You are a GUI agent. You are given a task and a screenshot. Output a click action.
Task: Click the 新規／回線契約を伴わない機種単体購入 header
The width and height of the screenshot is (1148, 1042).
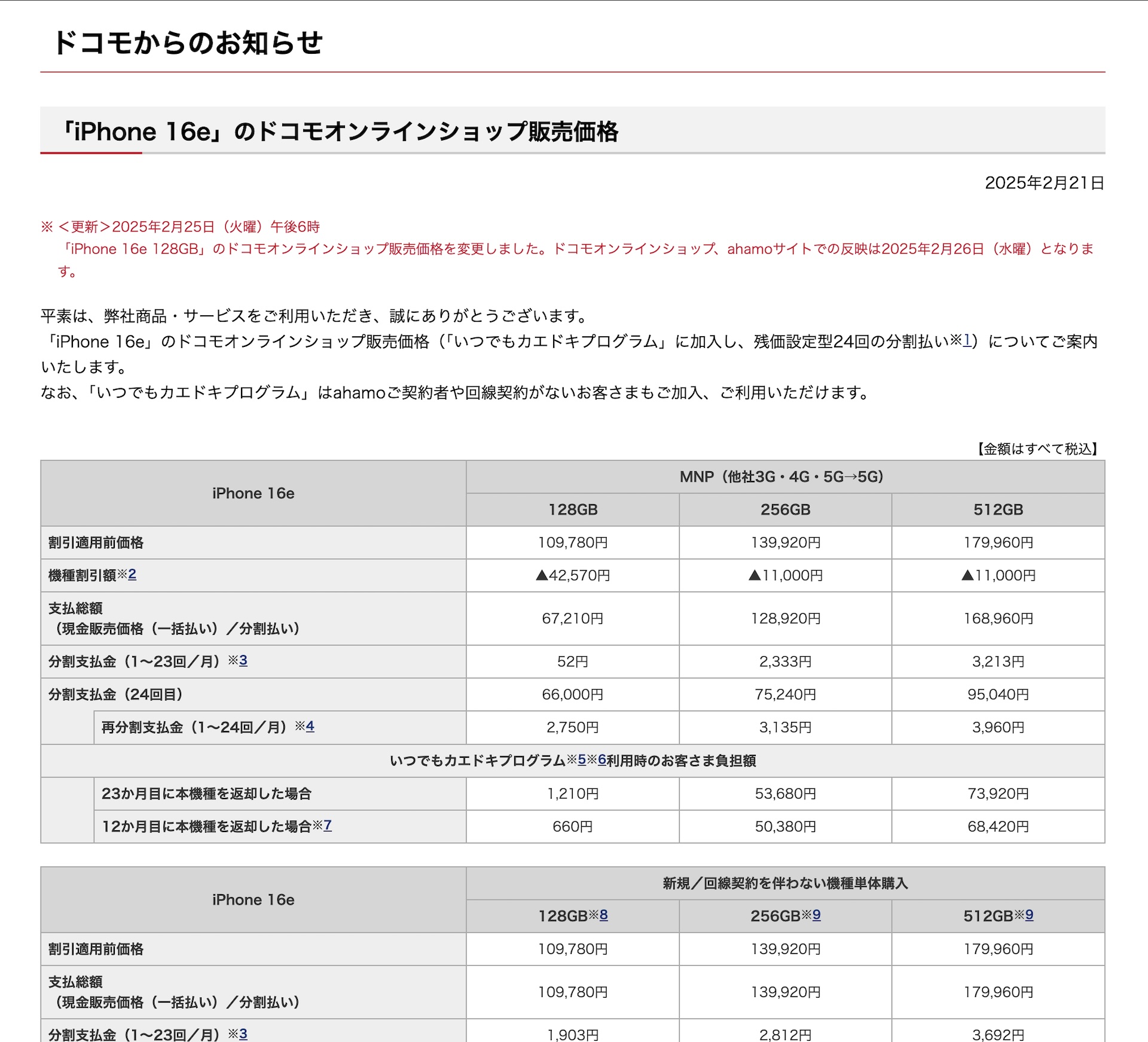pos(785,883)
